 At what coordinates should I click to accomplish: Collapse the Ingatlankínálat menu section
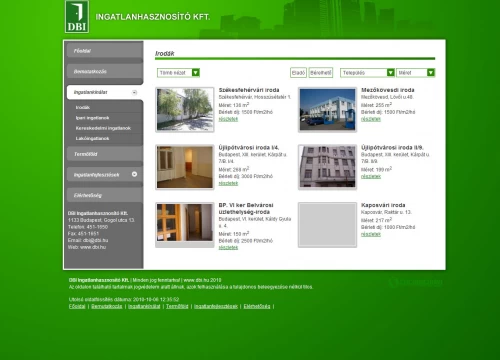click(134, 92)
